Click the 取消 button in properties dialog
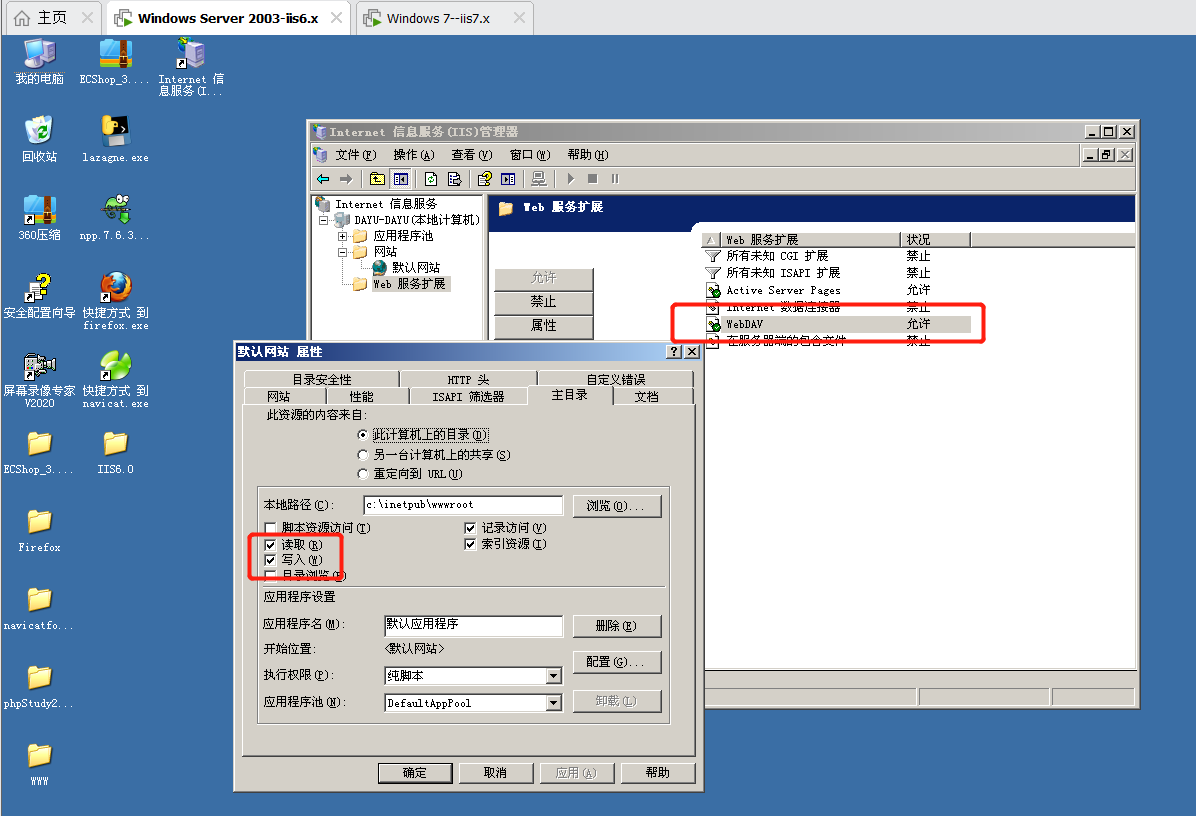The width and height of the screenshot is (1196, 816). (495, 773)
